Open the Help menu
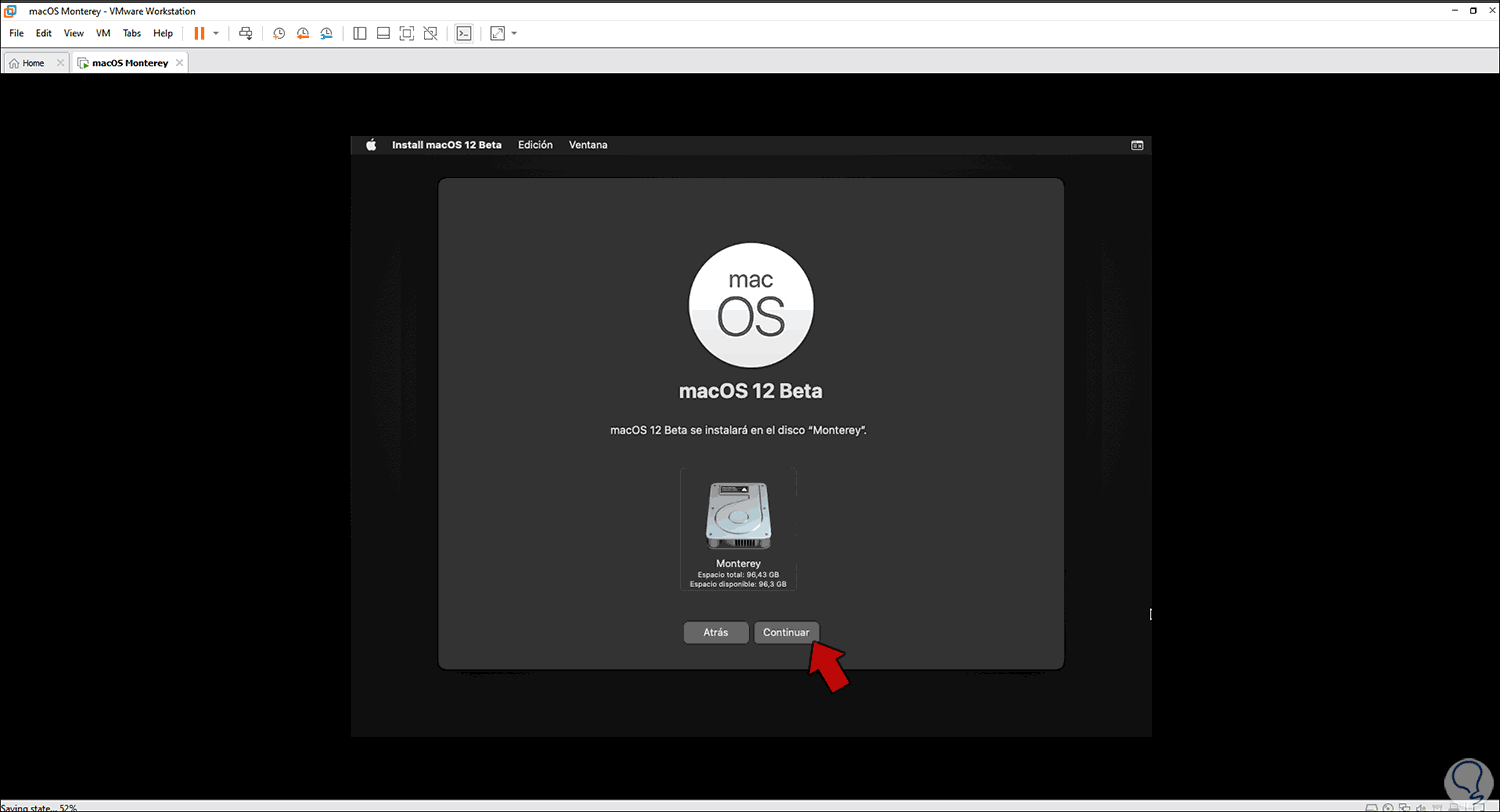This screenshot has height=812, width=1500. (x=163, y=33)
